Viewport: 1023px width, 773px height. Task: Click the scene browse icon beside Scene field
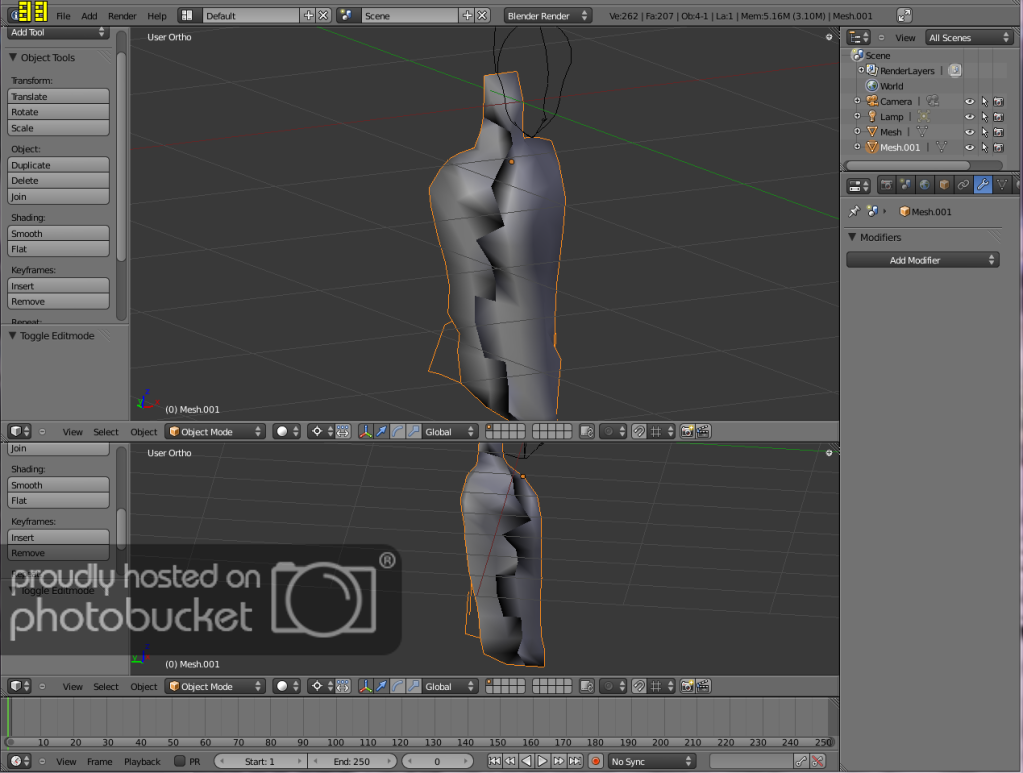(x=346, y=16)
